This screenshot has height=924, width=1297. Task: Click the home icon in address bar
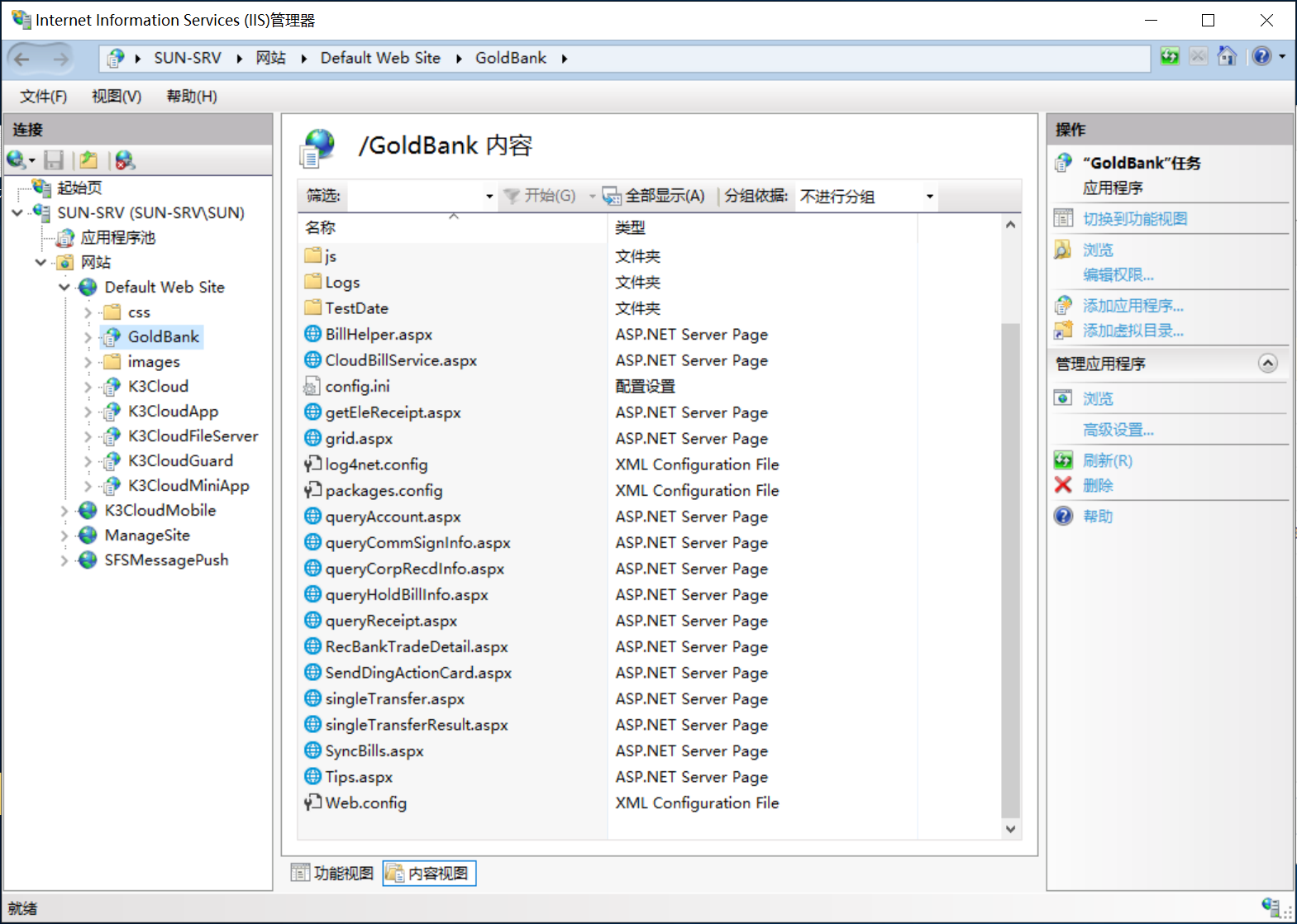(x=1228, y=57)
